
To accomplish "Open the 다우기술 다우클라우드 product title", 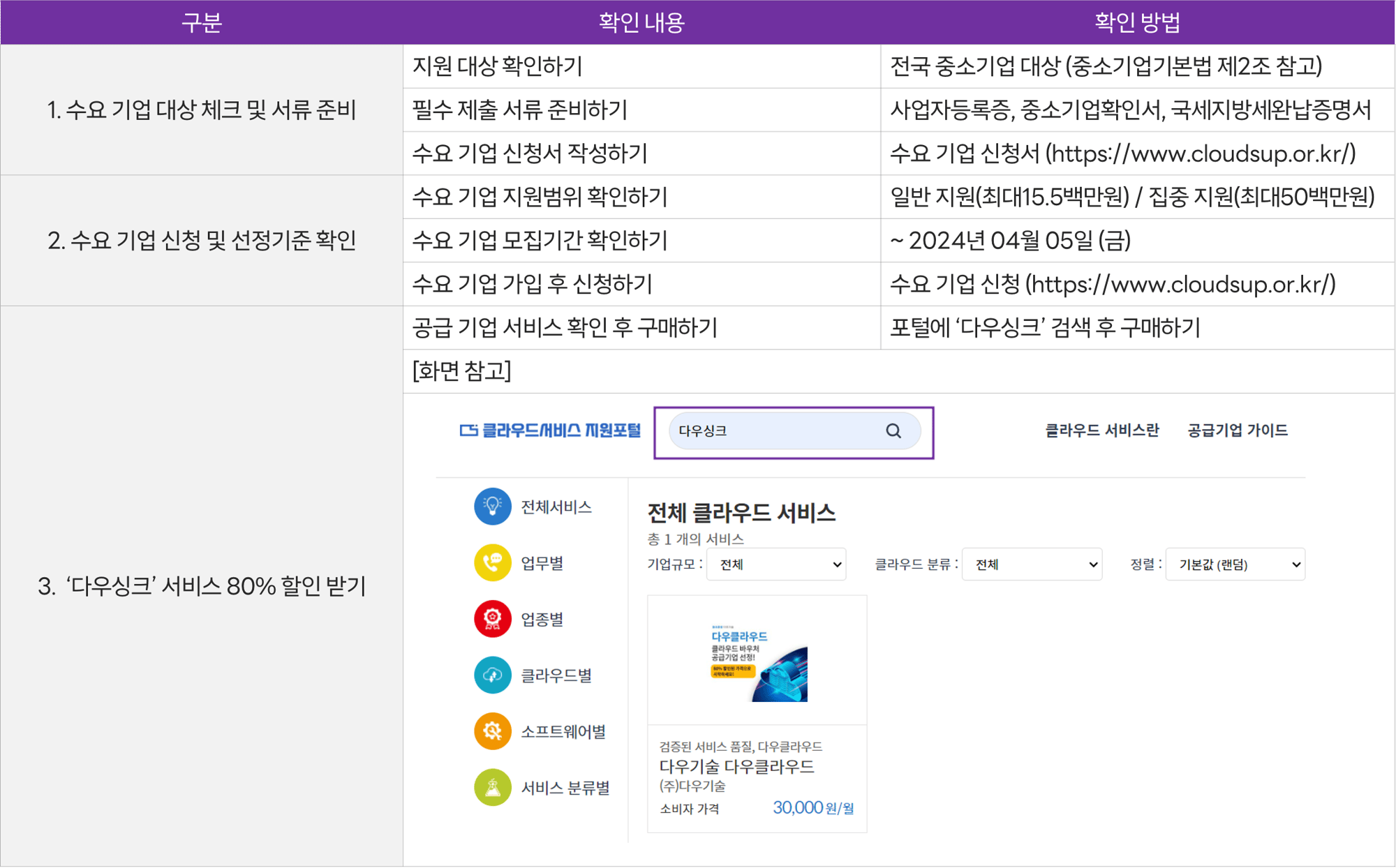I will [736, 767].
